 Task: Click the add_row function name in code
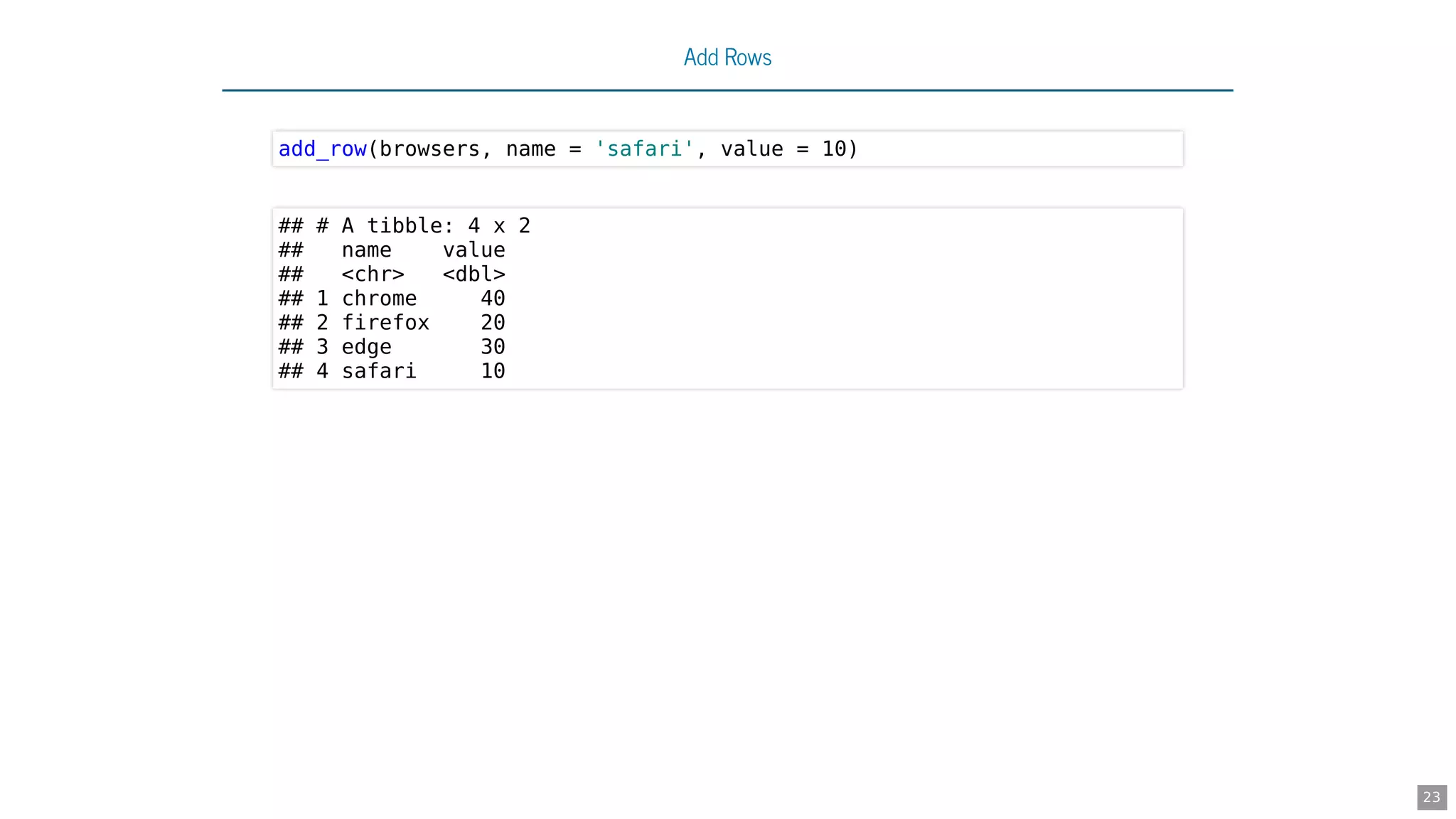[x=322, y=149]
